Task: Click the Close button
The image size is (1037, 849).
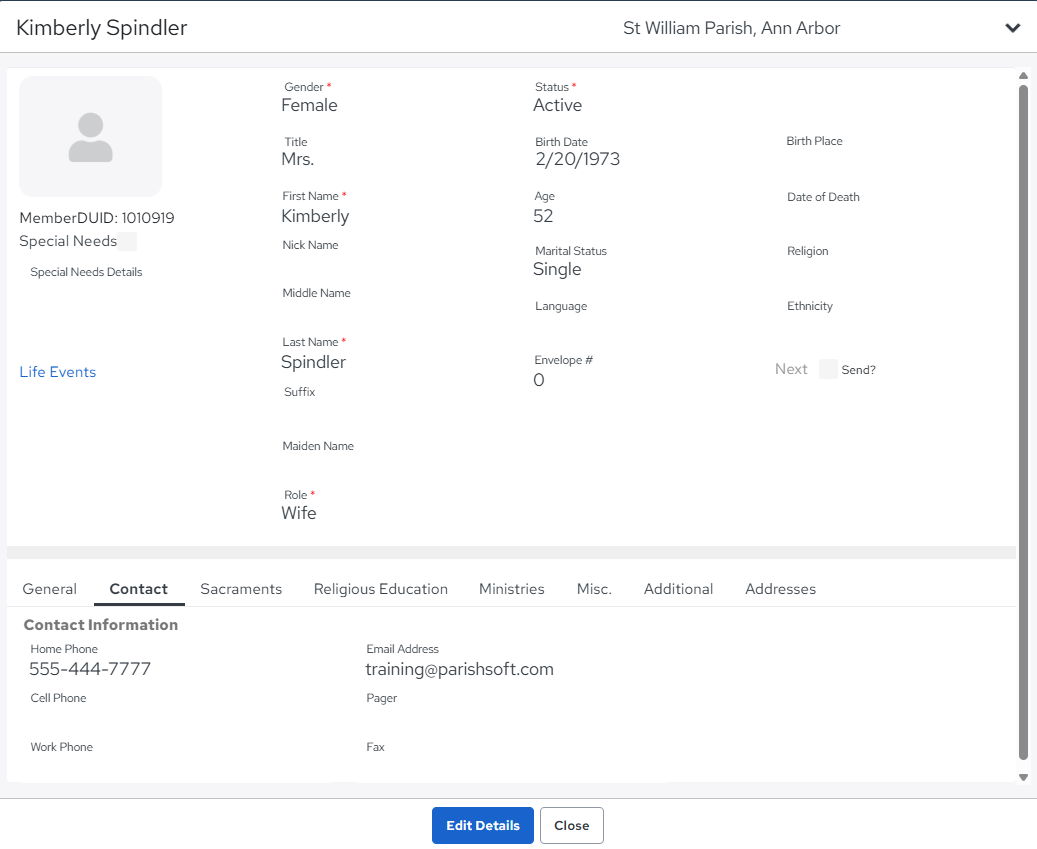Action: click(571, 825)
